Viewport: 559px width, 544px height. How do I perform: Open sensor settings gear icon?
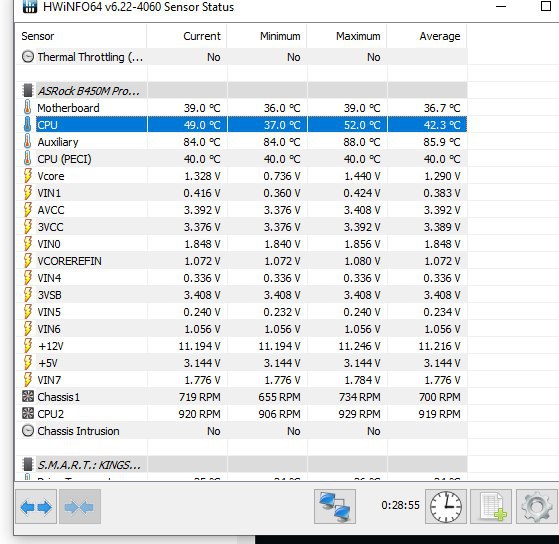[537, 507]
